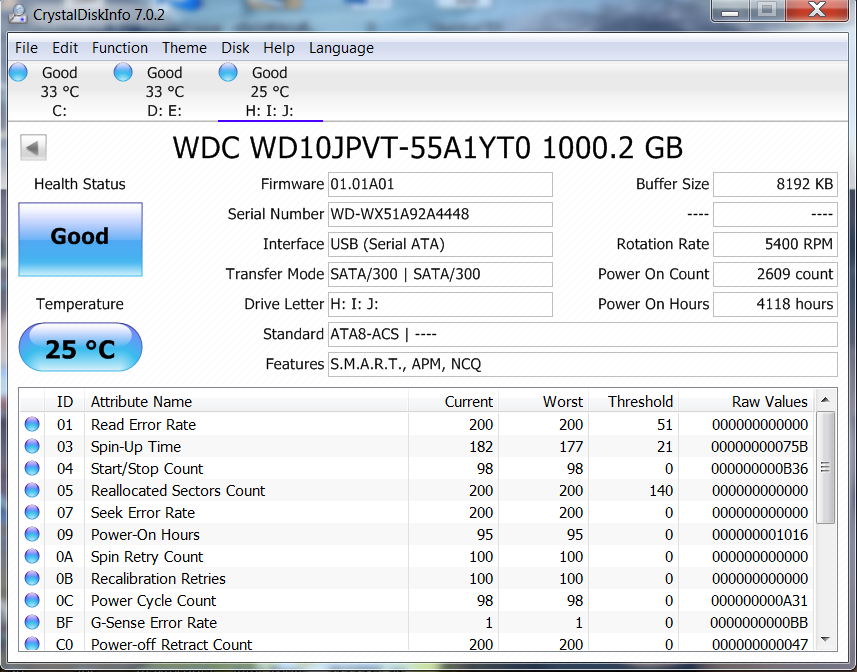Click the status orb for Recalibration Retries
Viewport: 857px width, 672px height.
pos(32,578)
